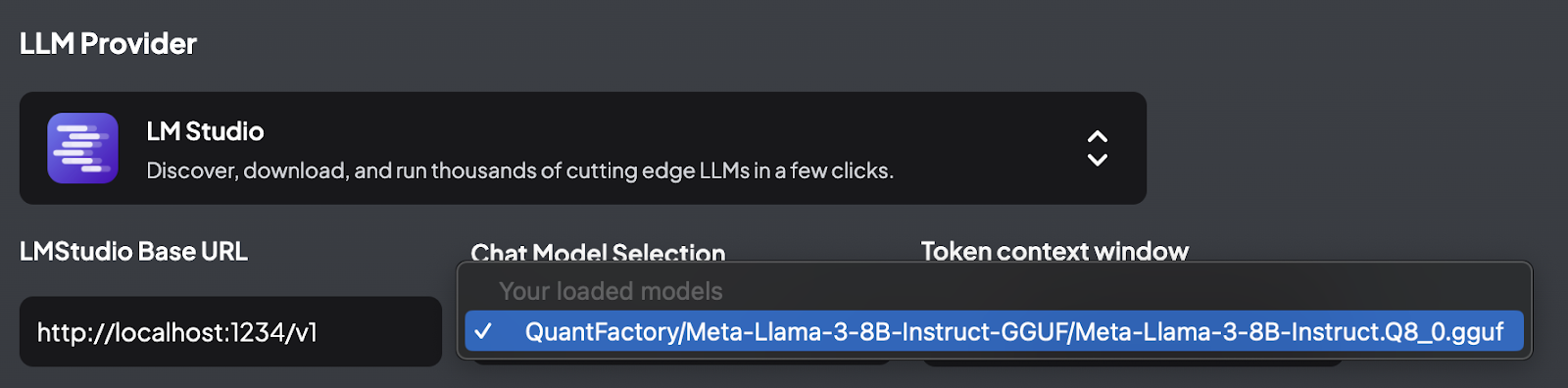Click the up-down chevron icon on provider card

[1098, 148]
